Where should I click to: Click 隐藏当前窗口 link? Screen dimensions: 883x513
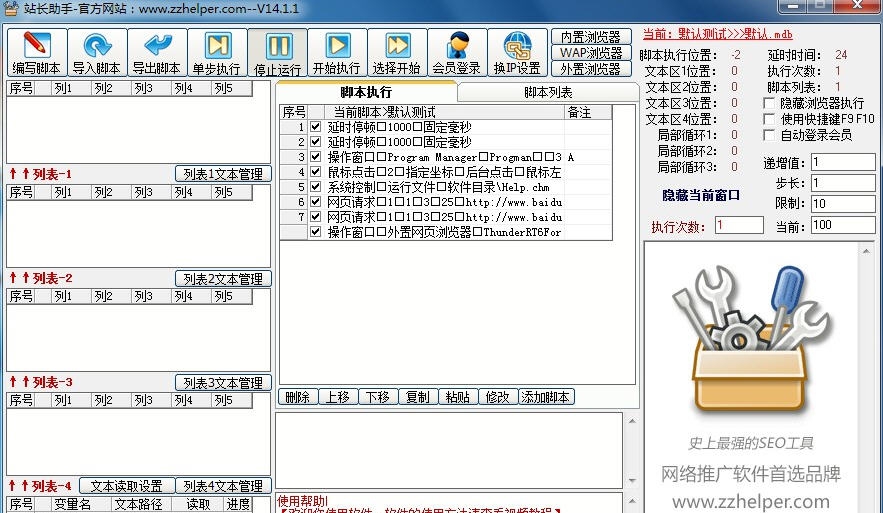(x=701, y=195)
